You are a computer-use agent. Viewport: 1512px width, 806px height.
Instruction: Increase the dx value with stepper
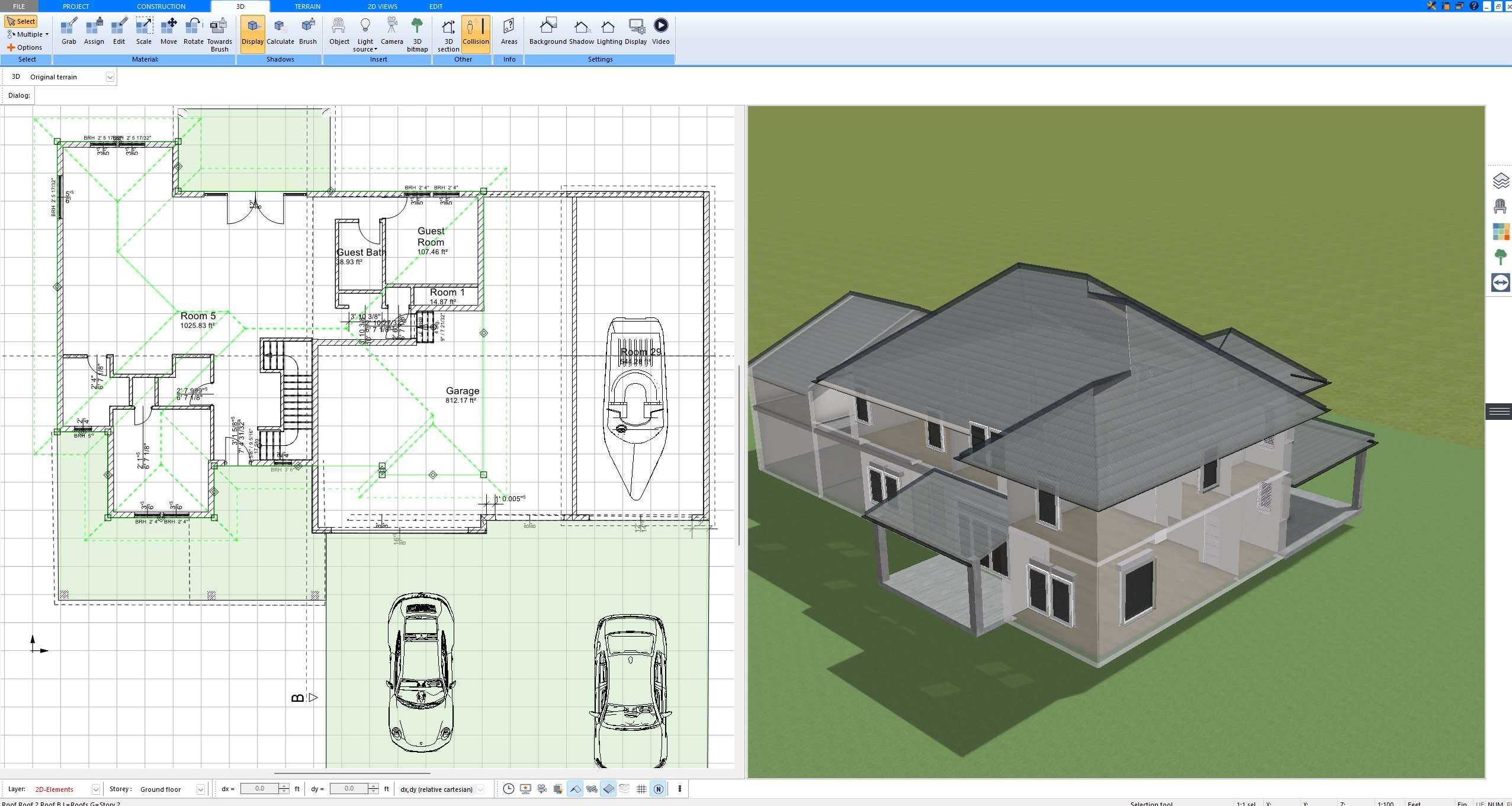click(284, 786)
